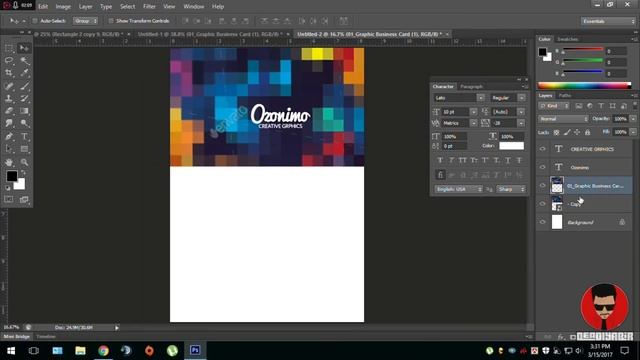Toggle Faux Bold in Character panel
This screenshot has width=640, height=360.
coord(440,160)
